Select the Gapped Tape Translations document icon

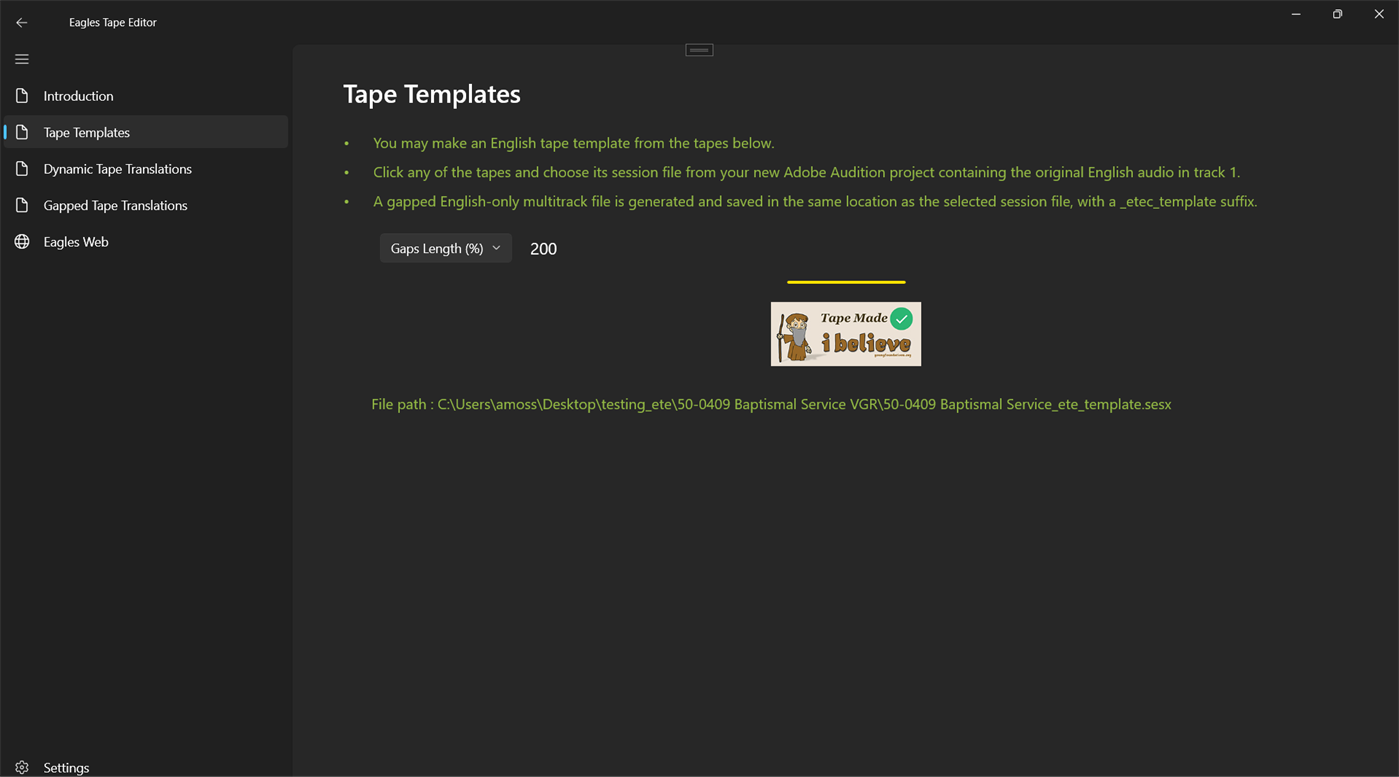point(21,205)
